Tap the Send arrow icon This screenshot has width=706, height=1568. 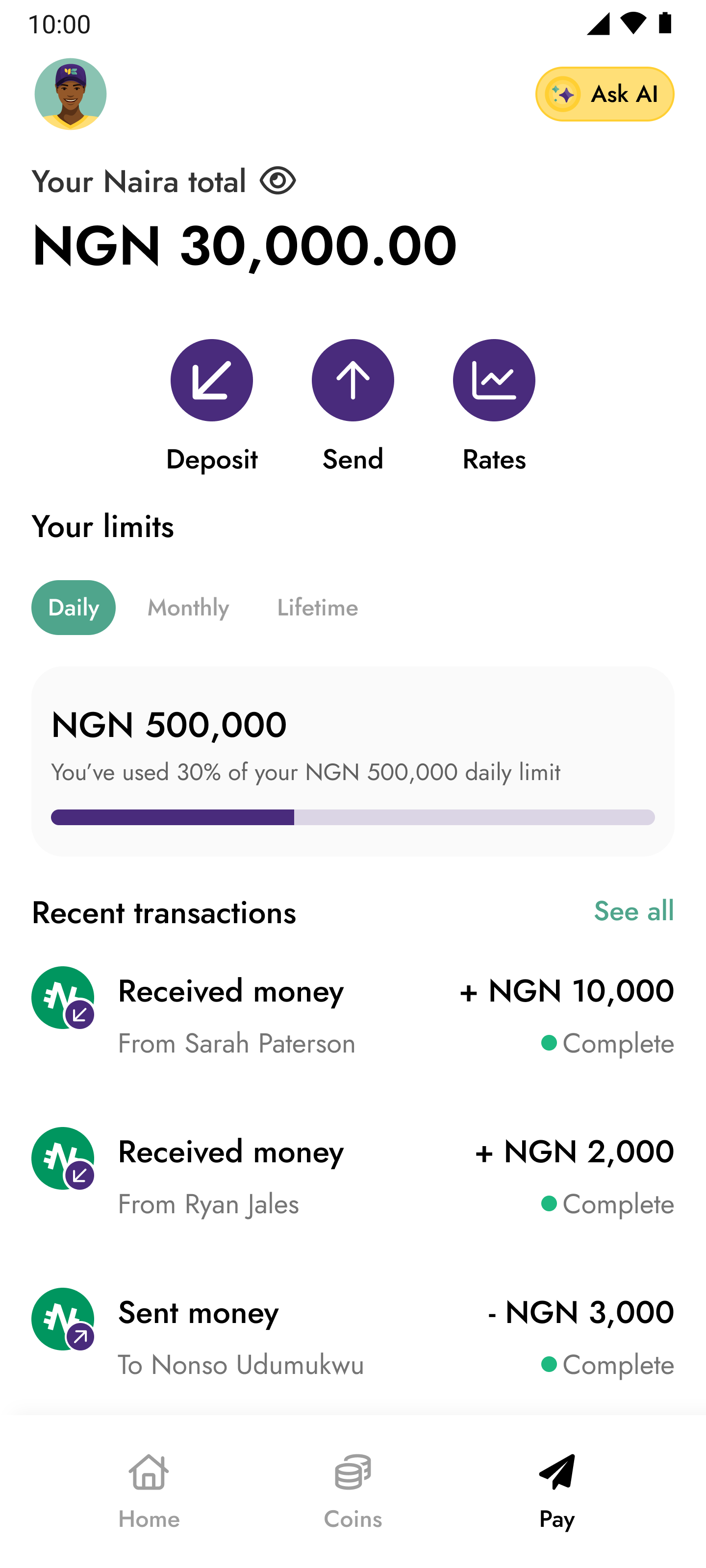click(x=353, y=380)
